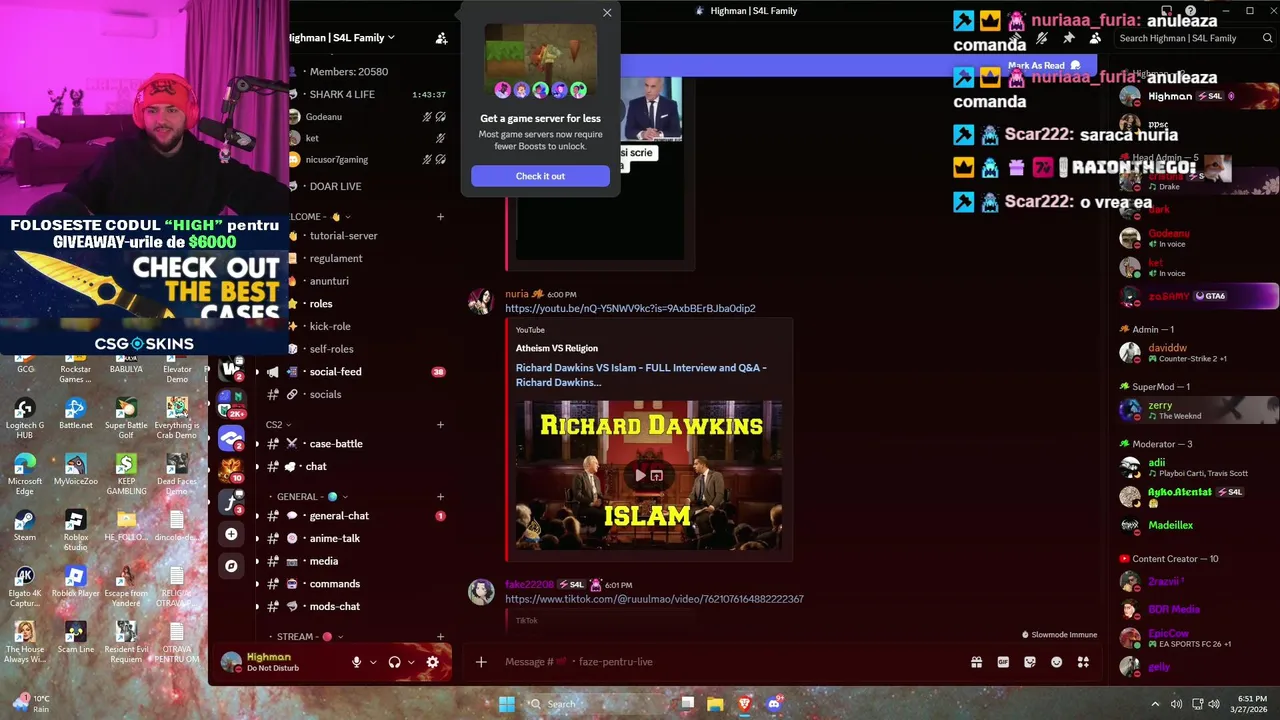This screenshot has height=720, width=1280.
Task: Open the emoji picker
Action: (x=1057, y=662)
